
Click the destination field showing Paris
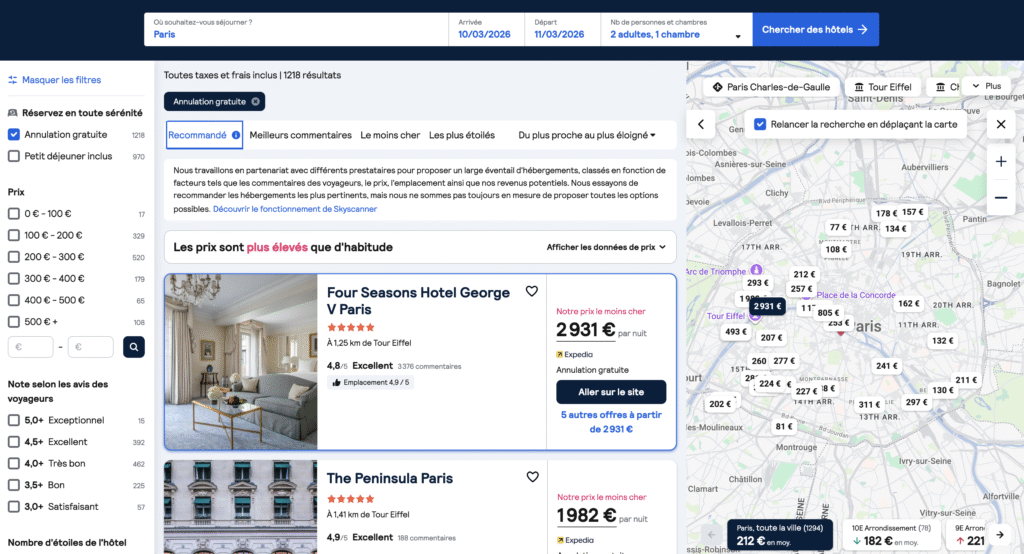pos(296,29)
